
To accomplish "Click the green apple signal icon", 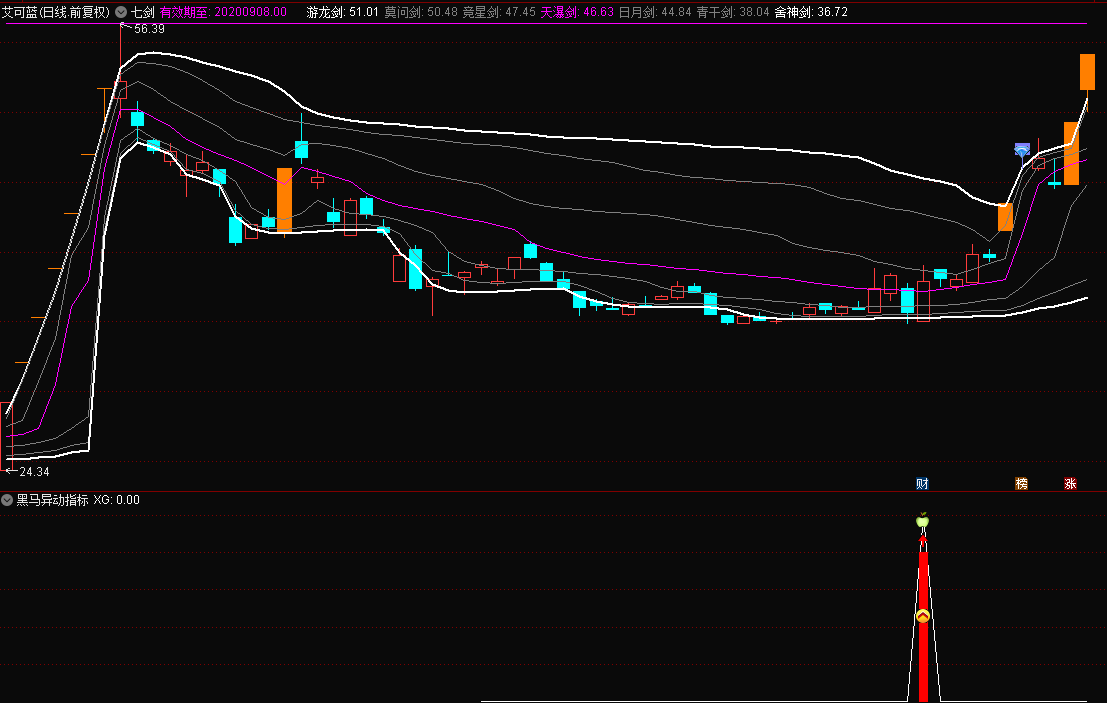I will point(922,520).
